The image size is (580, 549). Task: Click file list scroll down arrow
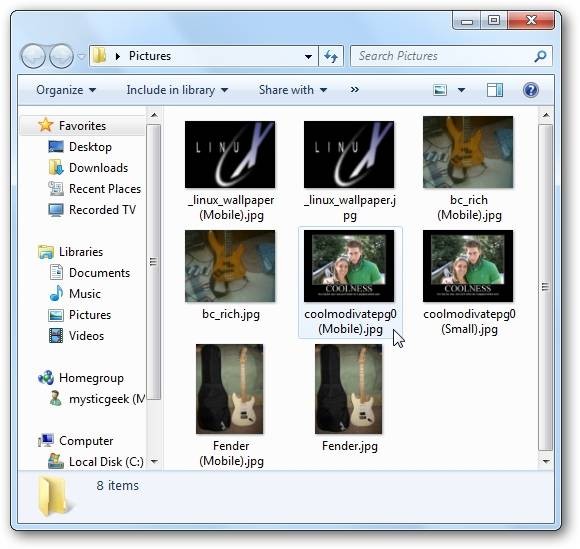coord(546,461)
